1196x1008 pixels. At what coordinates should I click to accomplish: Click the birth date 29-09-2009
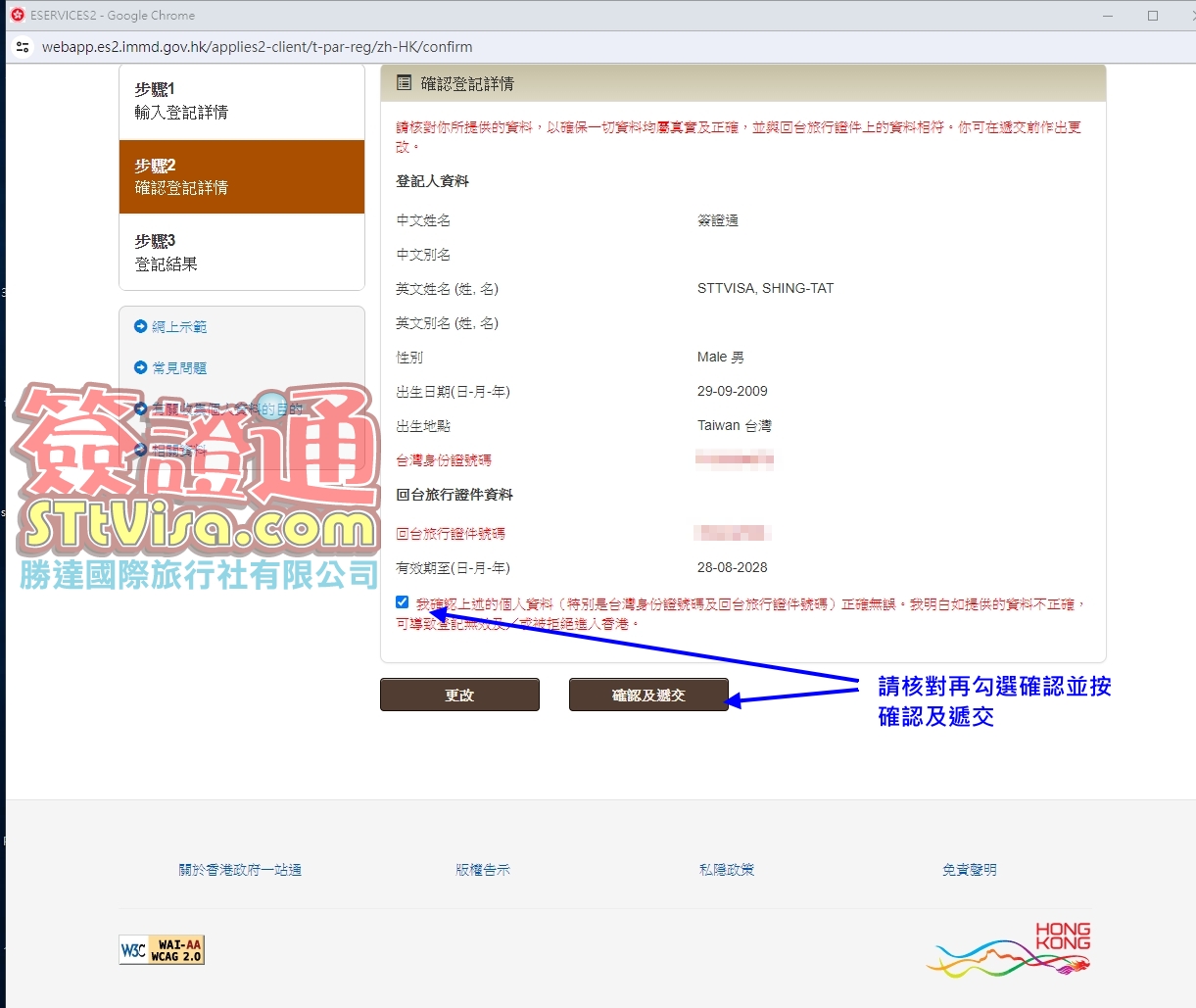click(x=733, y=391)
